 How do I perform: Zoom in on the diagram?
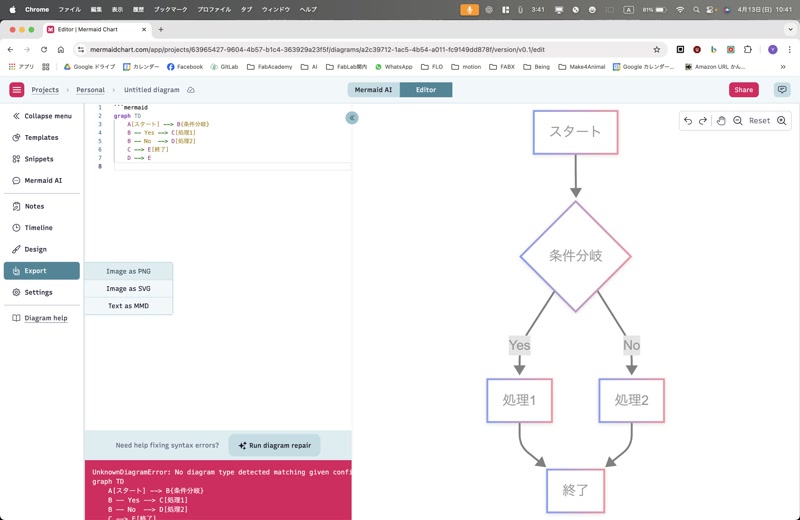coord(782,121)
